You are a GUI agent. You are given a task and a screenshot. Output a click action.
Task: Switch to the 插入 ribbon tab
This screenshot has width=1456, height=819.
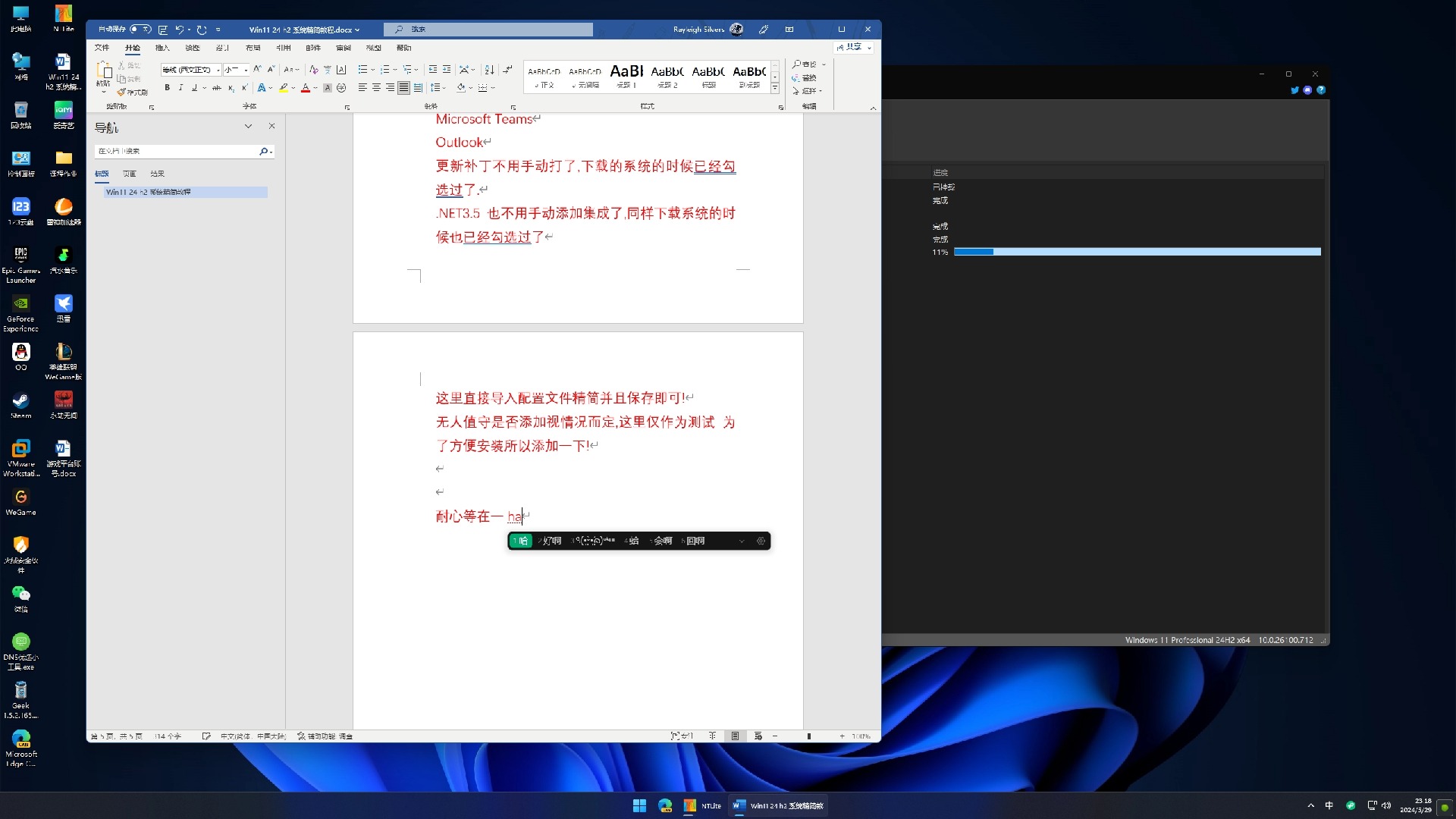tap(162, 48)
